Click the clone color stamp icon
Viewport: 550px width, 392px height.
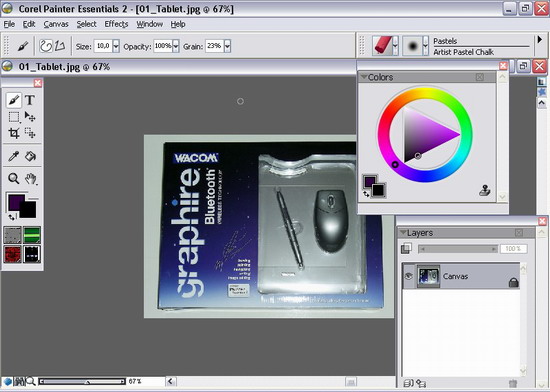click(x=485, y=190)
